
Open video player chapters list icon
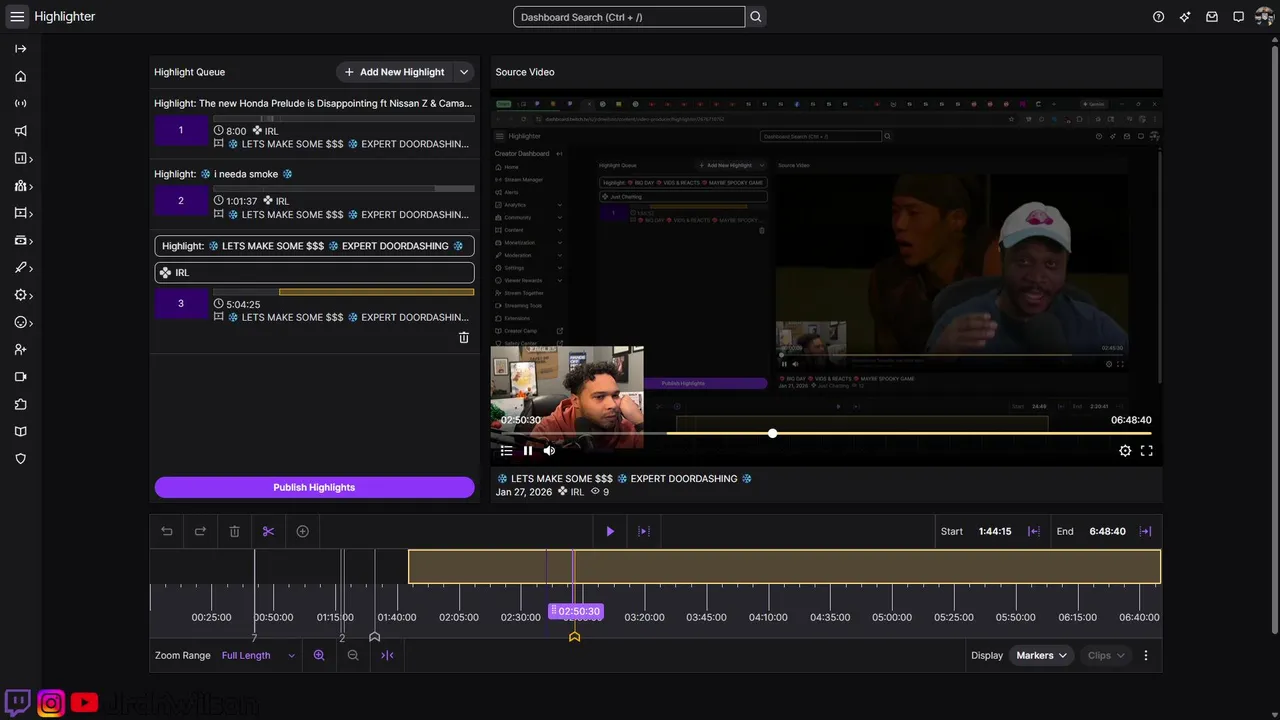coord(507,450)
